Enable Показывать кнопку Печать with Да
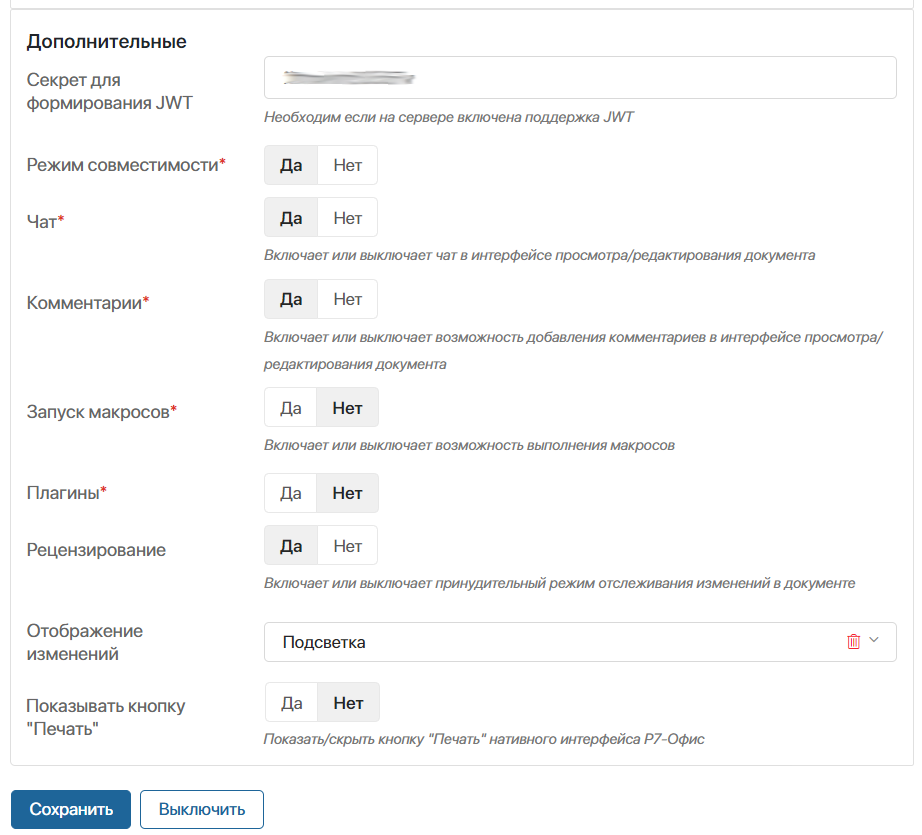 coord(292,703)
